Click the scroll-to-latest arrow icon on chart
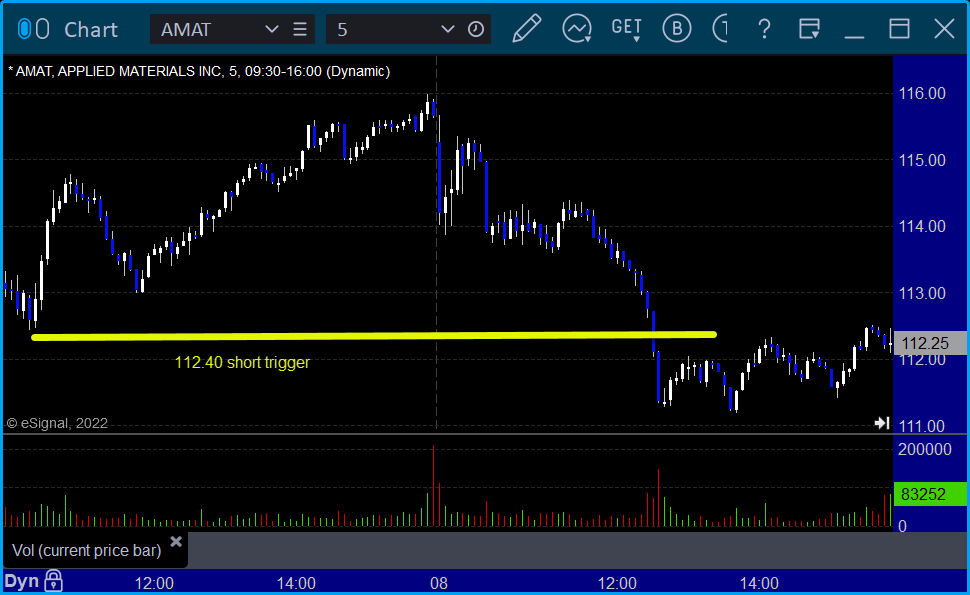The image size is (970, 595). click(882, 423)
